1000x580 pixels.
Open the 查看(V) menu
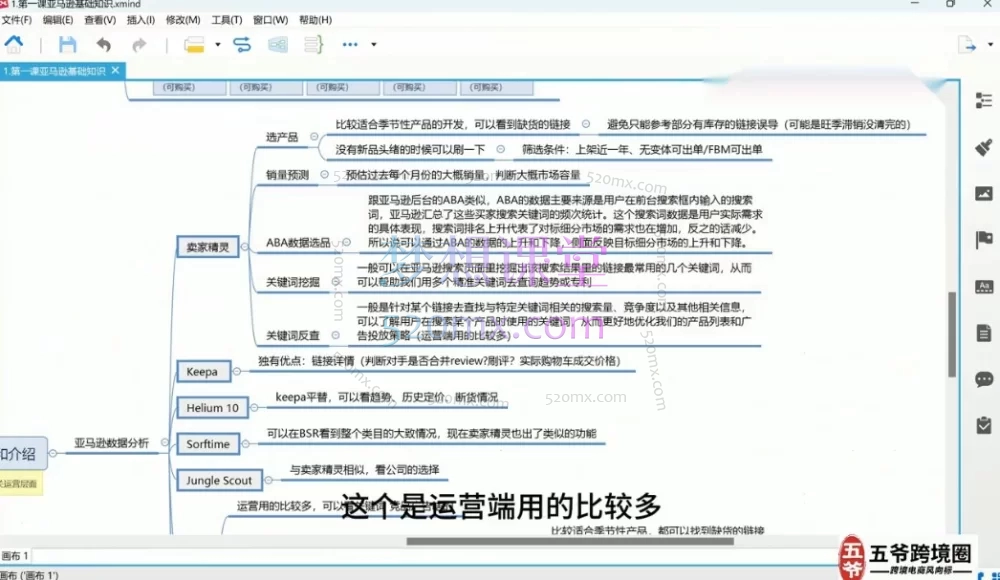tap(100, 20)
